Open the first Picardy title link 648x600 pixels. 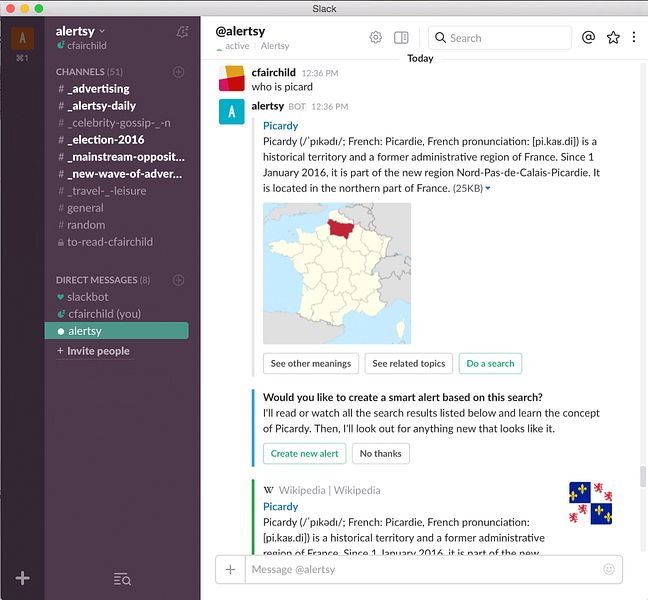281,126
